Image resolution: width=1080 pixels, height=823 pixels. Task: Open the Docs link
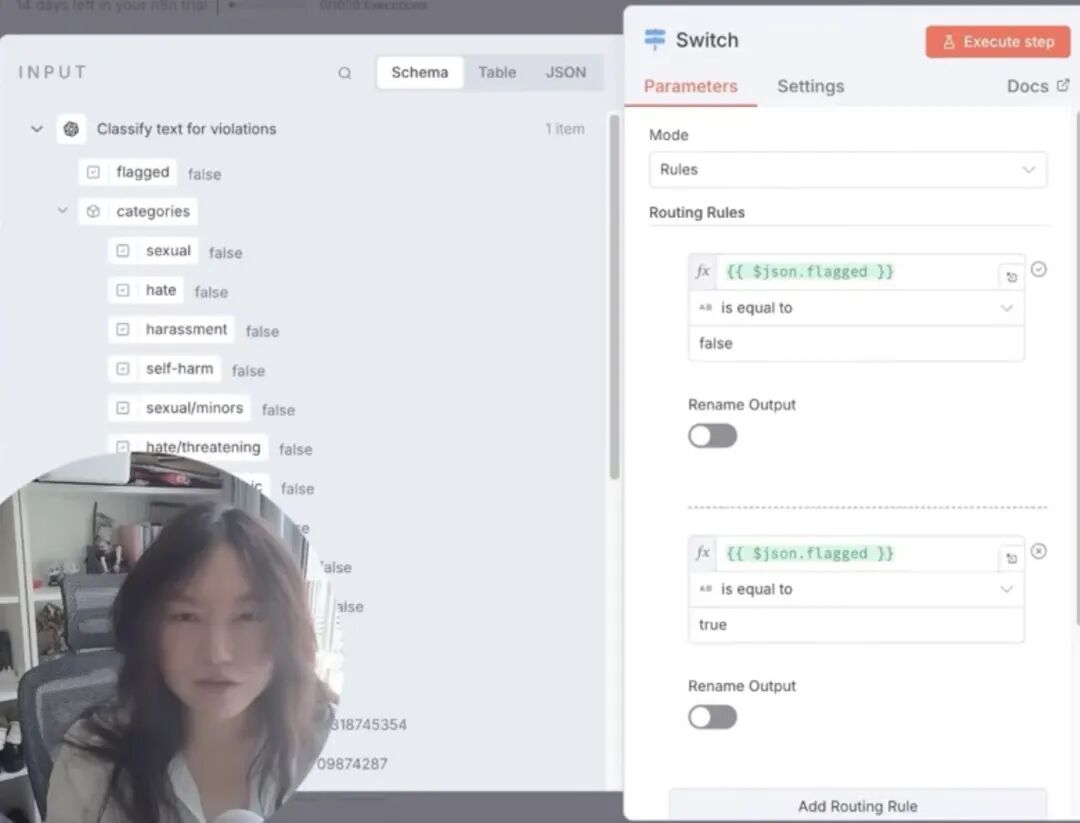pos(1037,86)
